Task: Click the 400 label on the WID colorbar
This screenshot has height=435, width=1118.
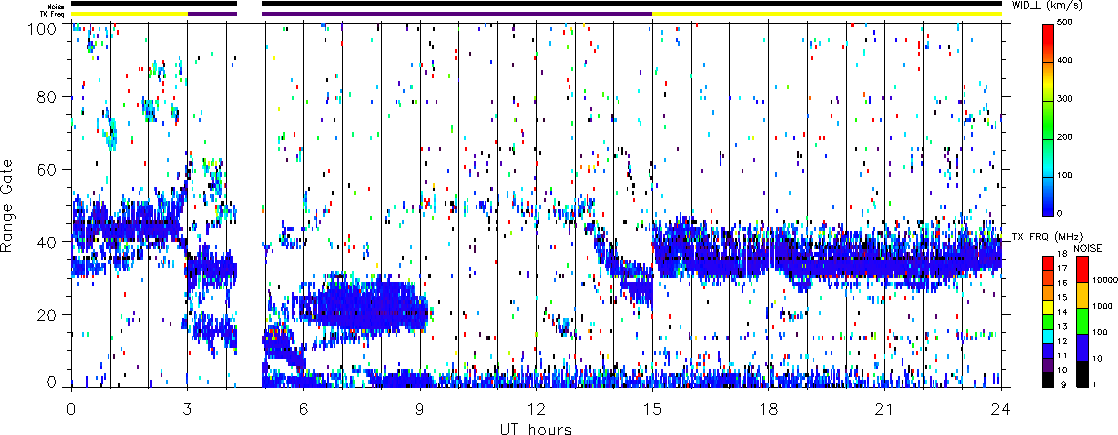Action: (1067, 62)
